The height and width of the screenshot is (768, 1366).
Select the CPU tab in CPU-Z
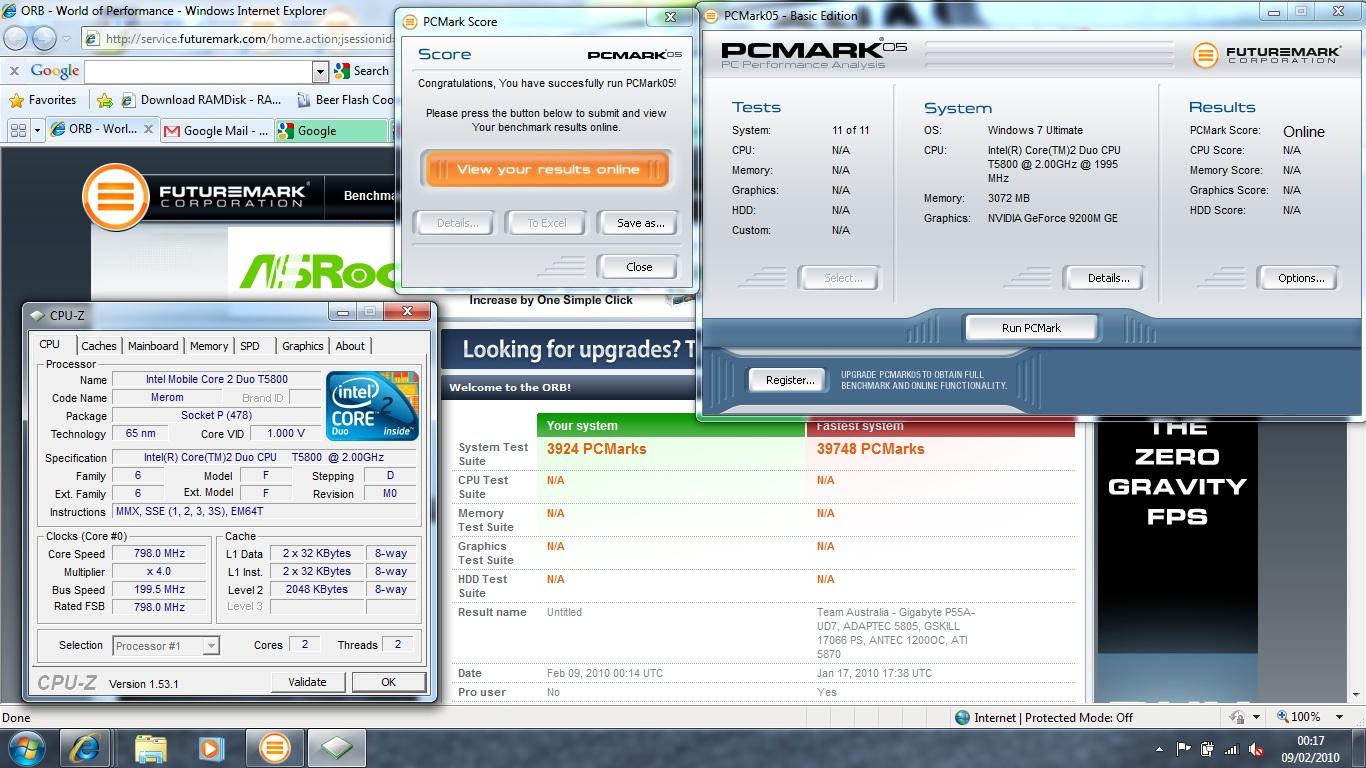[x=49, y=344]
